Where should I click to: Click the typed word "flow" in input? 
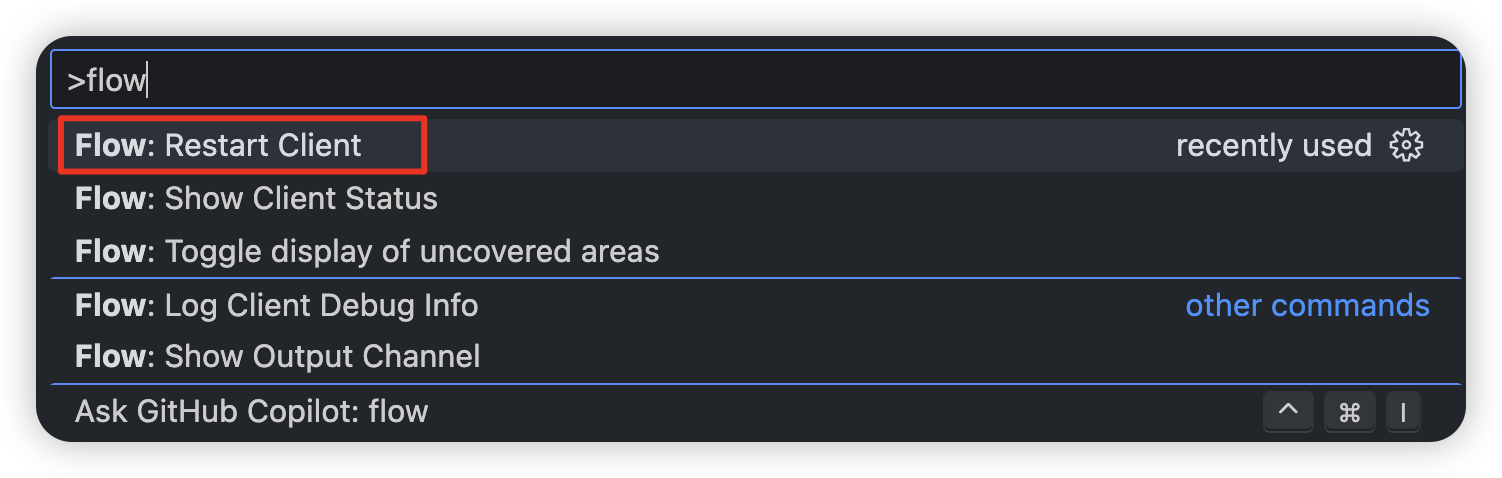(116, 80)
